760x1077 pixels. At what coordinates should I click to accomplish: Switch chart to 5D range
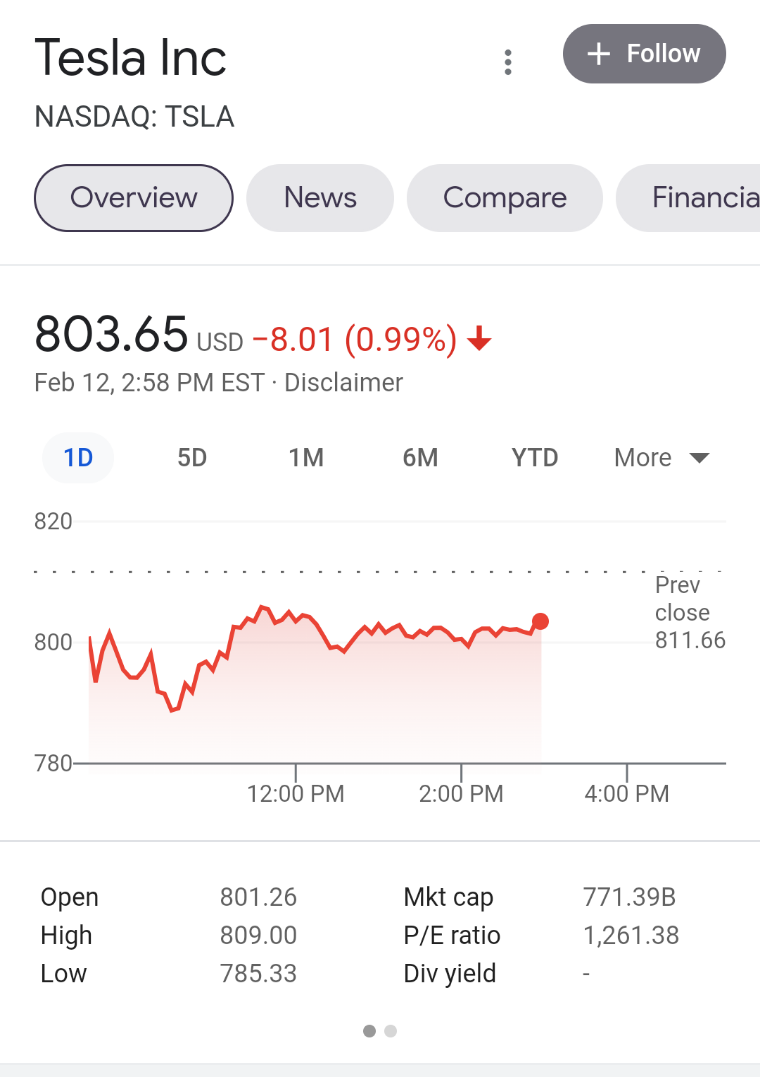[x=192, y=457]
